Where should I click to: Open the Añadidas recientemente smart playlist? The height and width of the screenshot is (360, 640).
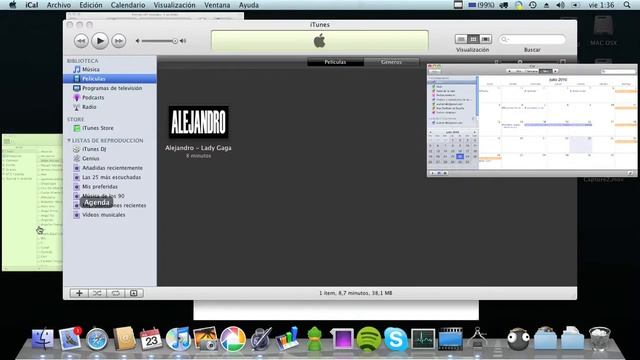[x=109, y=168]
